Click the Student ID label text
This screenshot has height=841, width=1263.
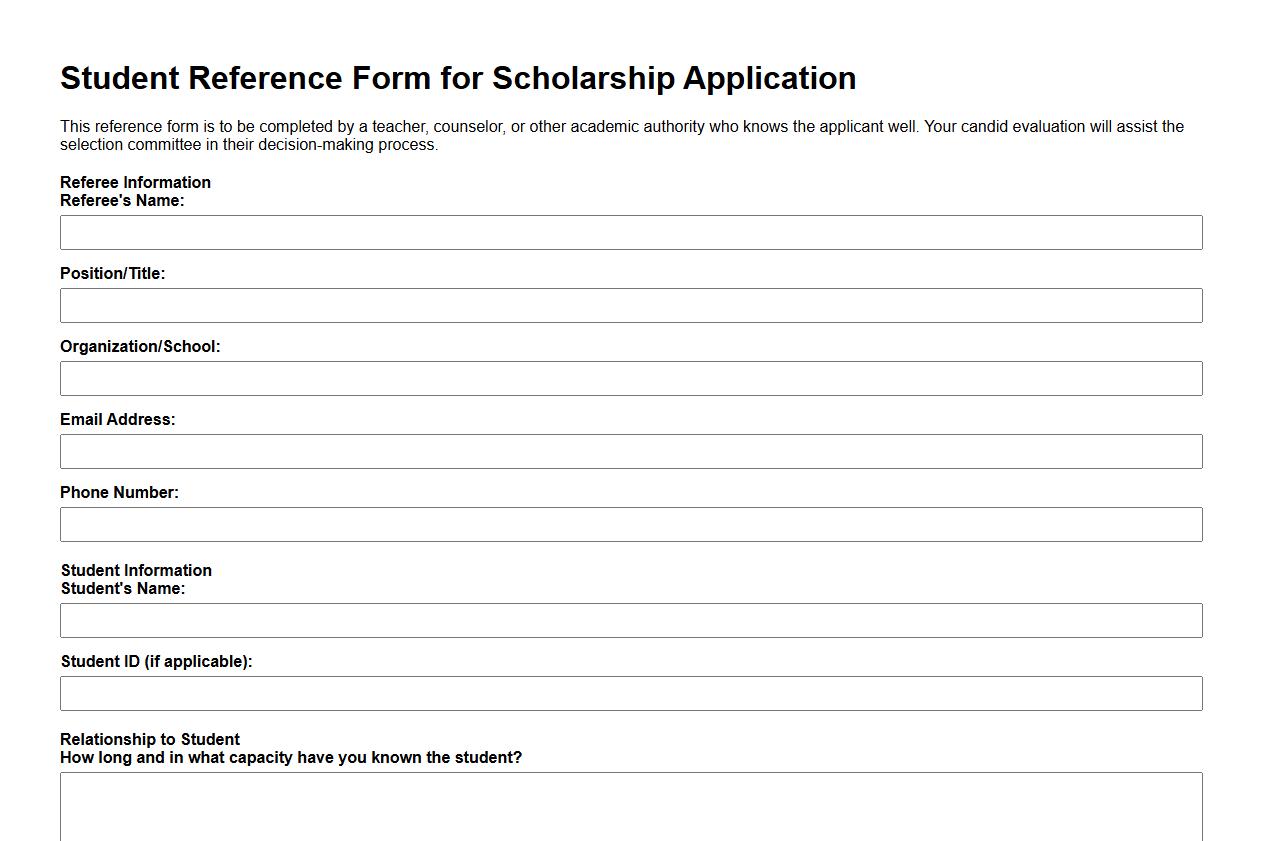[156, 661]
